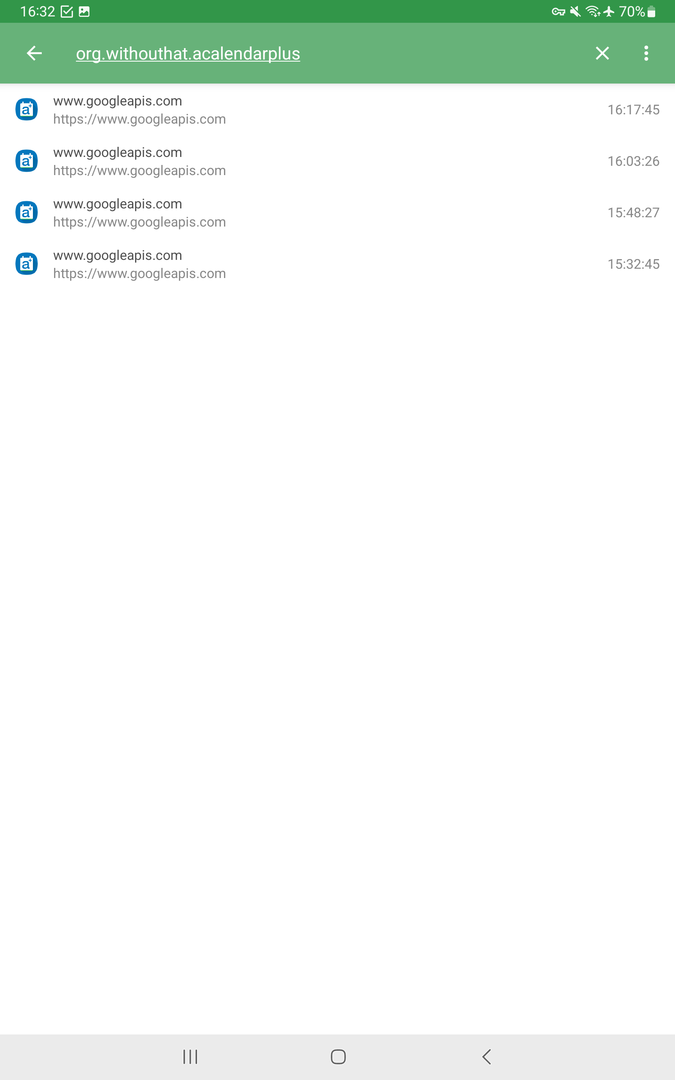Tap the picture notification icon in the status bar
The width and height of the screenshot is (675, 1080).
click(x=84, y=12)
